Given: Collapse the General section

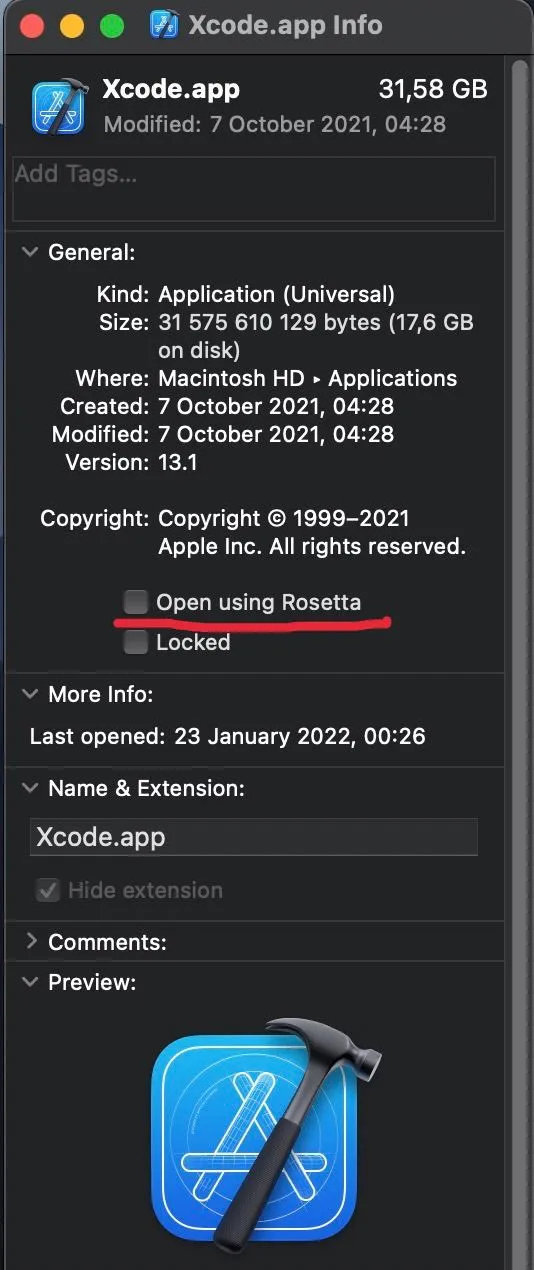Looking at the screenshot, I should tap(31, 253).
